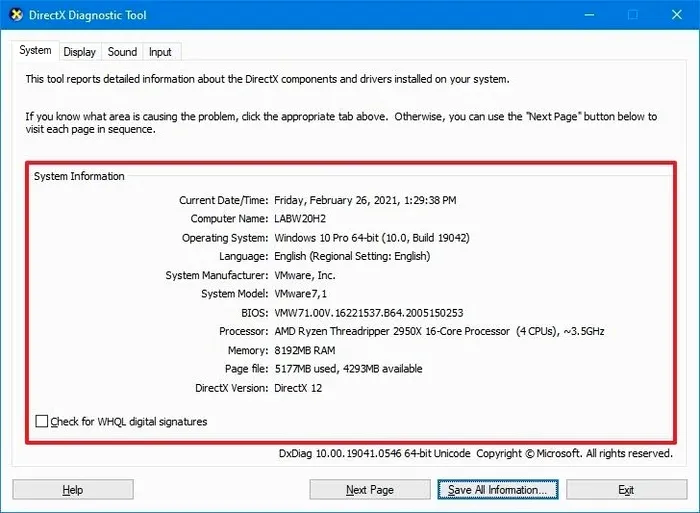Click the System Manufacturer label

(217, 275)
